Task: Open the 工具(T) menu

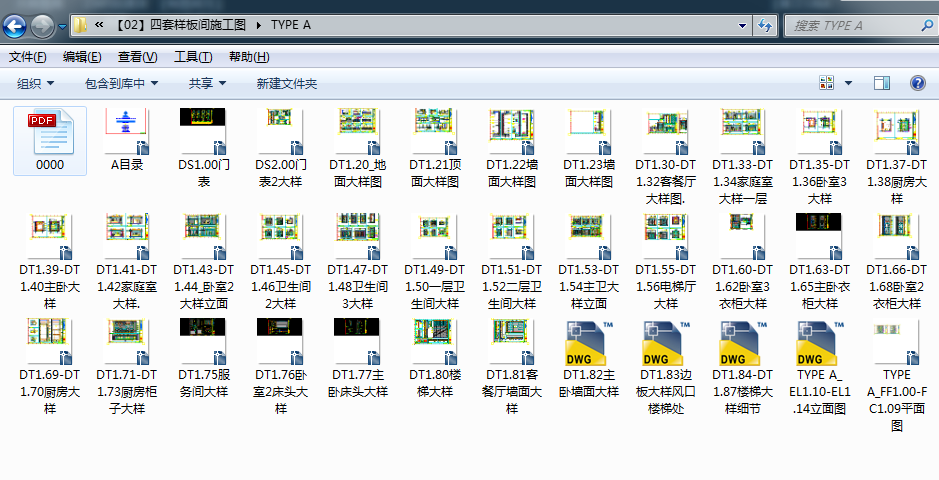Action: [193, 57]
